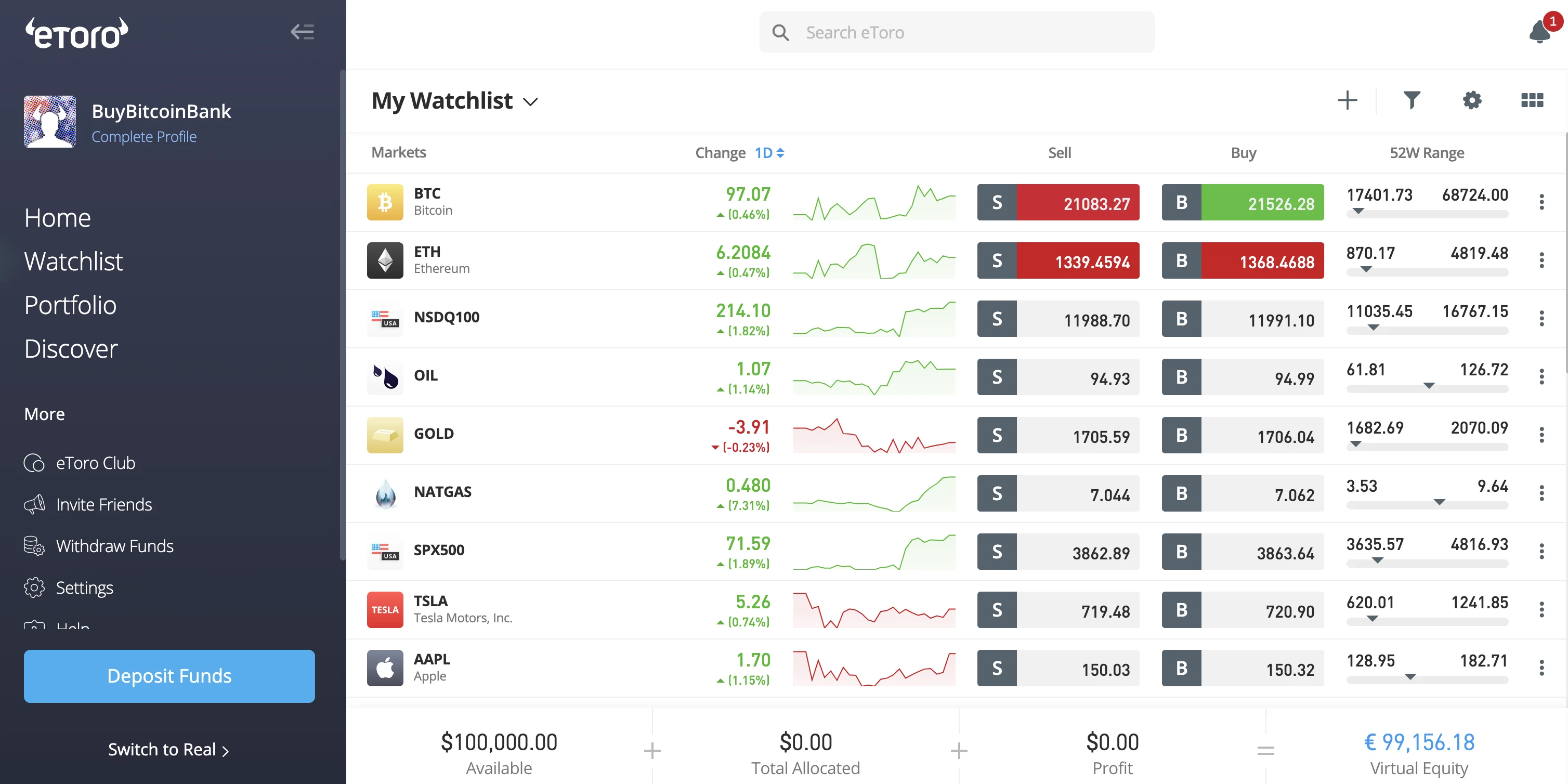Click the SPX500 flag icon
The image size is (1568, 784).
[385, 552]
